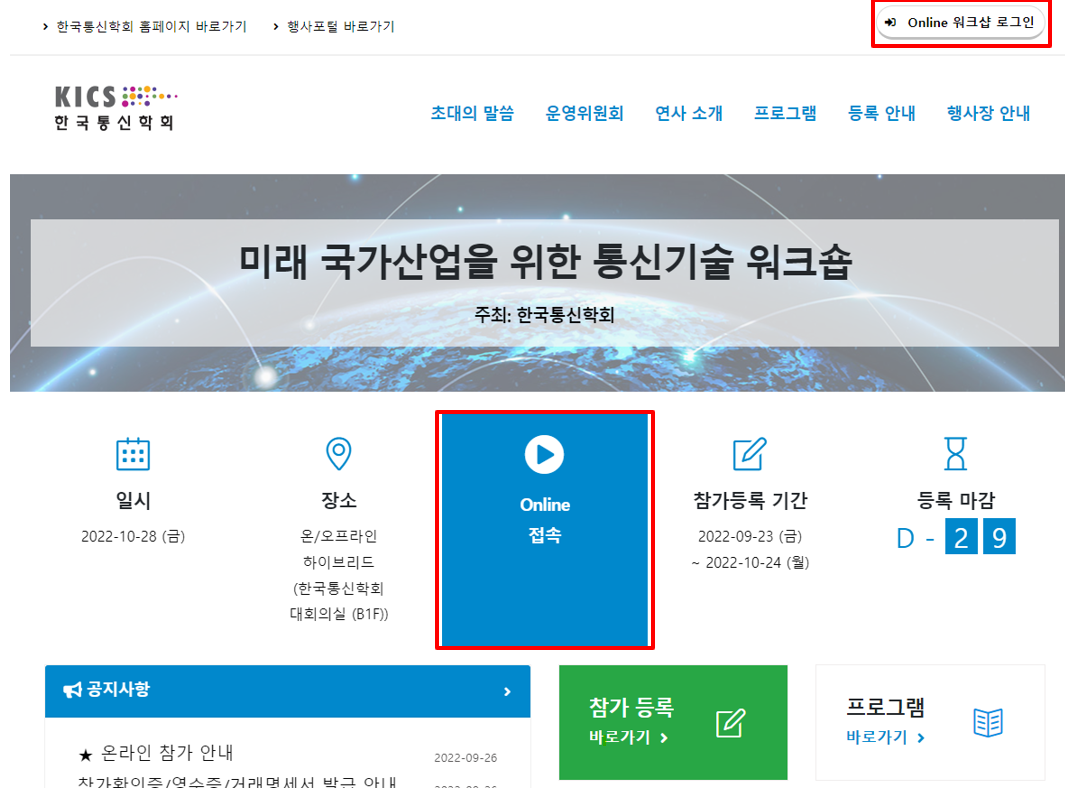The width and height of the screenshot is (1065, 788).
Task: Click Online 워크샵 로그인 button
Action: 961,23
